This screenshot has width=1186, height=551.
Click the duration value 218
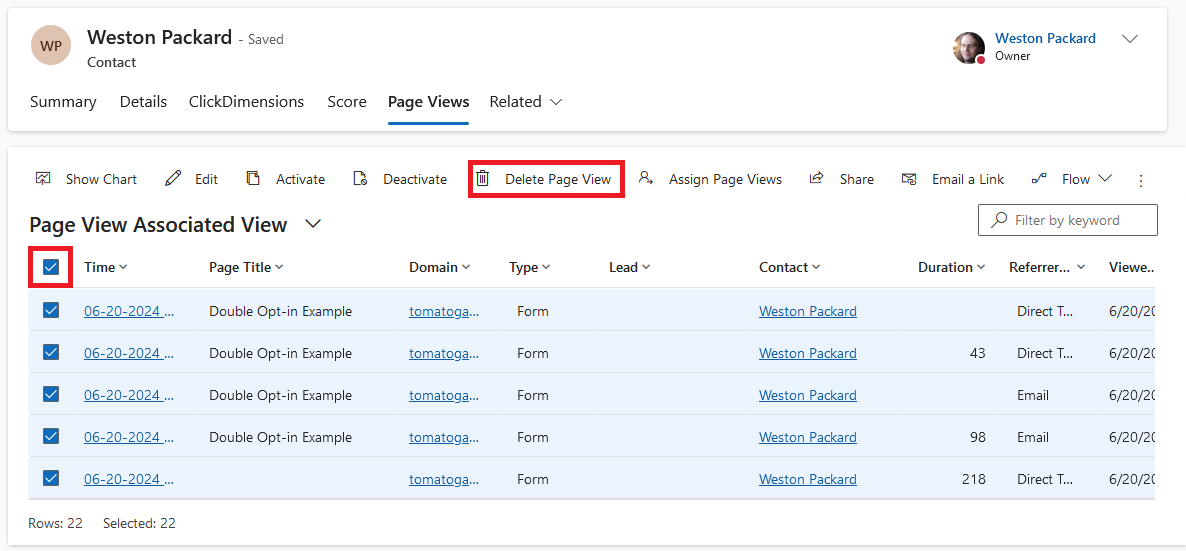(974, 479)
